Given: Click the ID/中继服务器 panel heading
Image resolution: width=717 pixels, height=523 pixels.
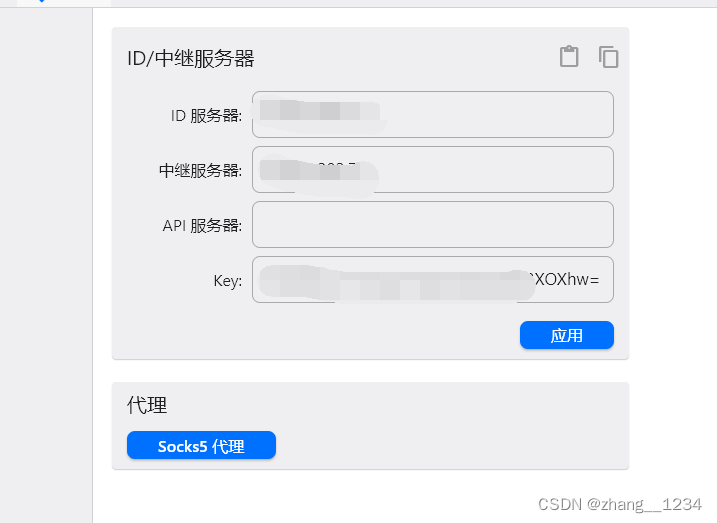Looking at the screenshot, I should (191, 59).
